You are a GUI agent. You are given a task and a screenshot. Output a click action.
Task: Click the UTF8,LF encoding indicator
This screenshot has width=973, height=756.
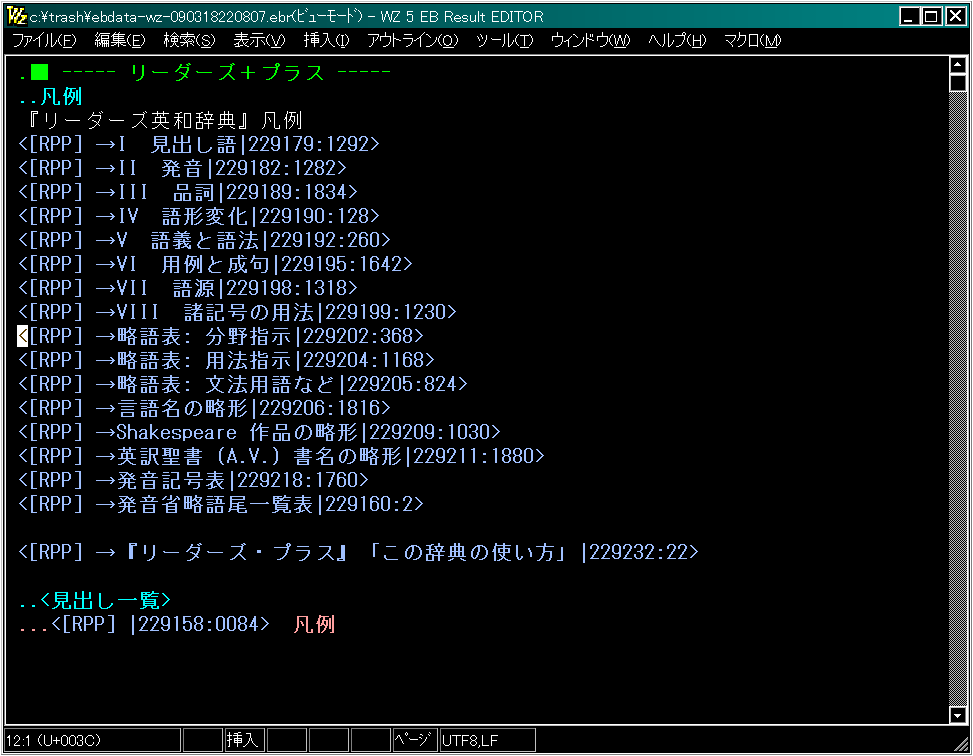point(487,740)
